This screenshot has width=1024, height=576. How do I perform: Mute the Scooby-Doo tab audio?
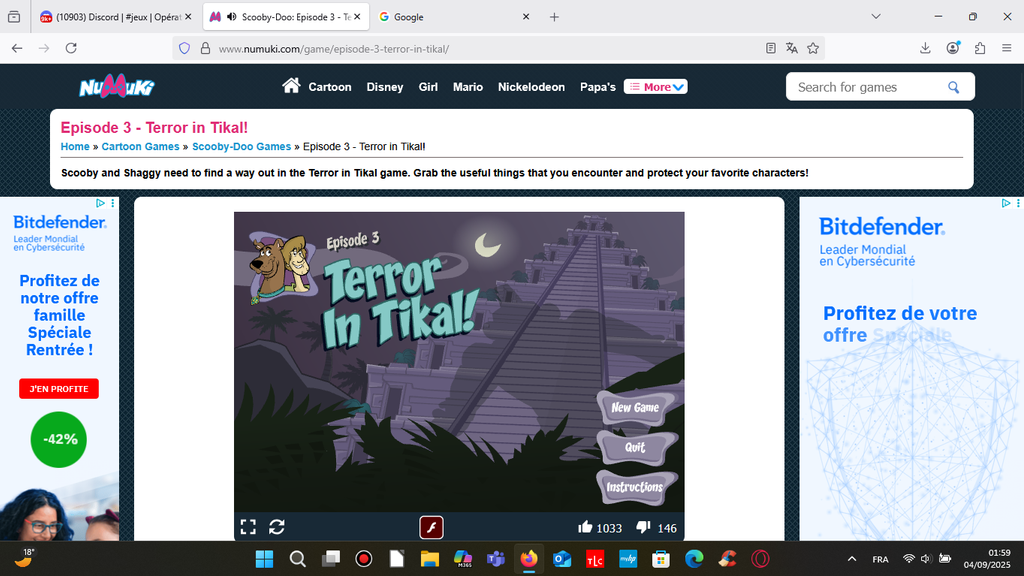pyautogui.click(x=231, y=17)
